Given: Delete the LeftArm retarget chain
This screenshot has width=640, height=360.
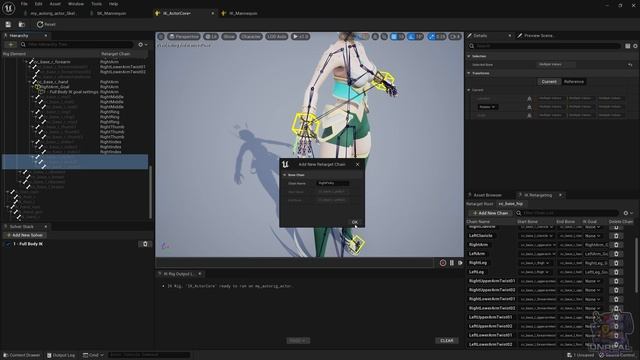Looking at the screenshot, I should pyautogui.click(x=616, y=254).
